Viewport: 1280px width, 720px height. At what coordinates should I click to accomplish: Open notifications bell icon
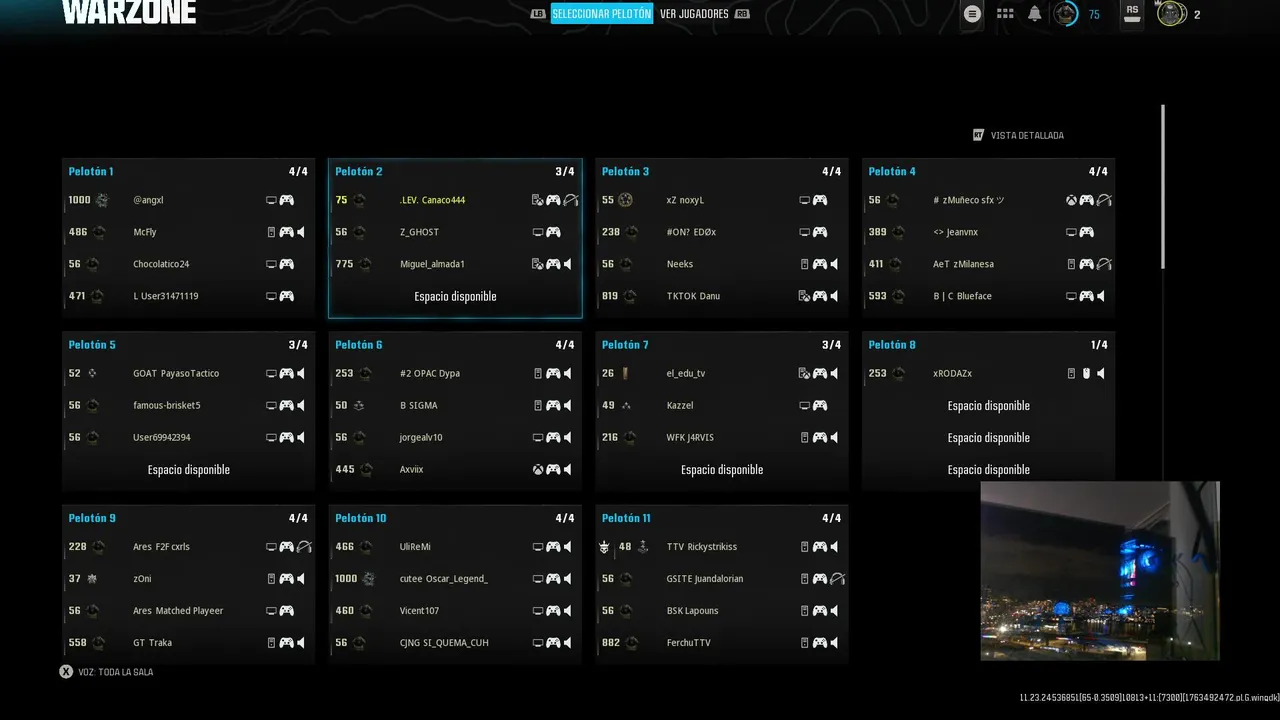[x=1035, y=14]
